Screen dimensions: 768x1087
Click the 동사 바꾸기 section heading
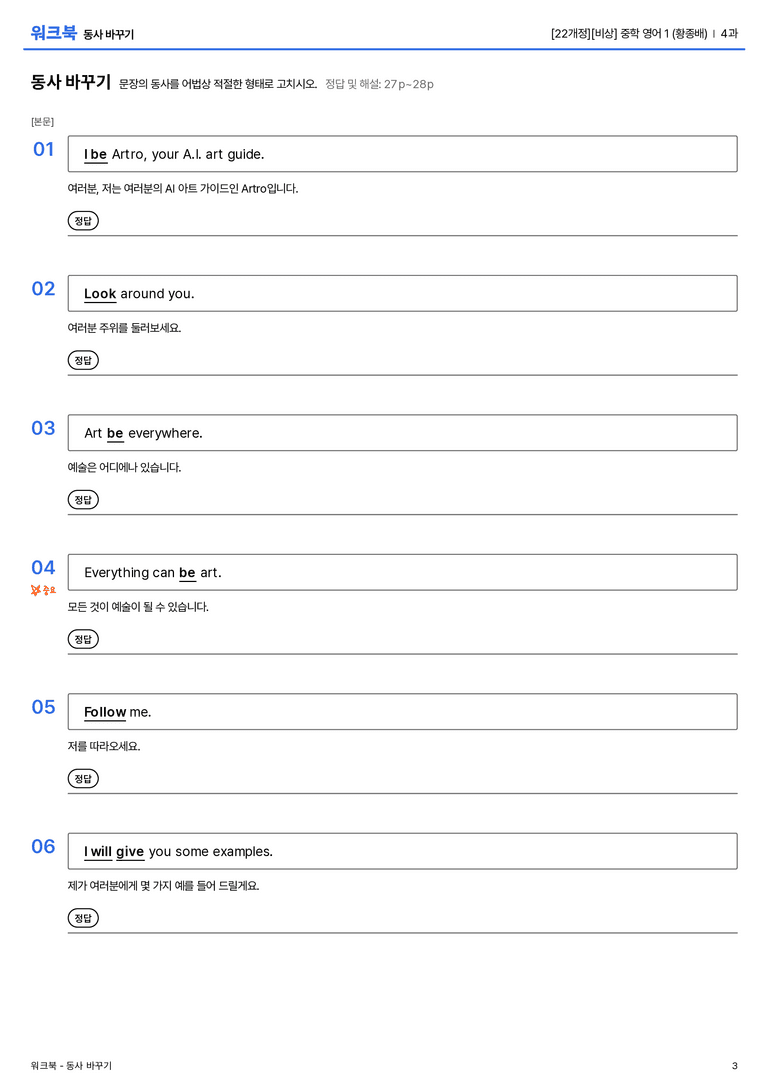(71, 82)
